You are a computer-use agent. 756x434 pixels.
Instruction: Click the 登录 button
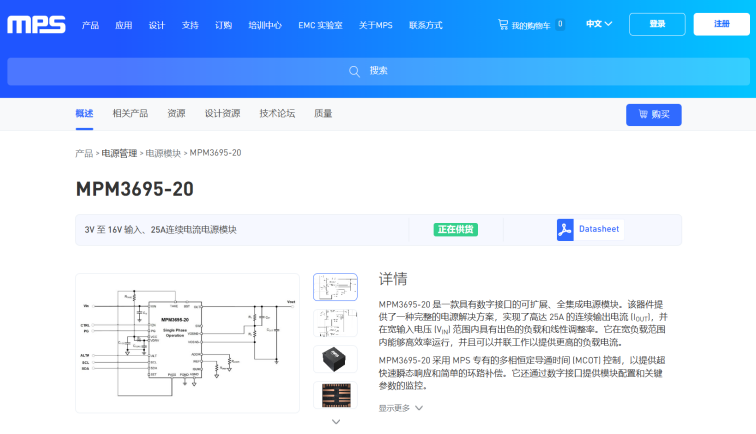tap(657, 24)
